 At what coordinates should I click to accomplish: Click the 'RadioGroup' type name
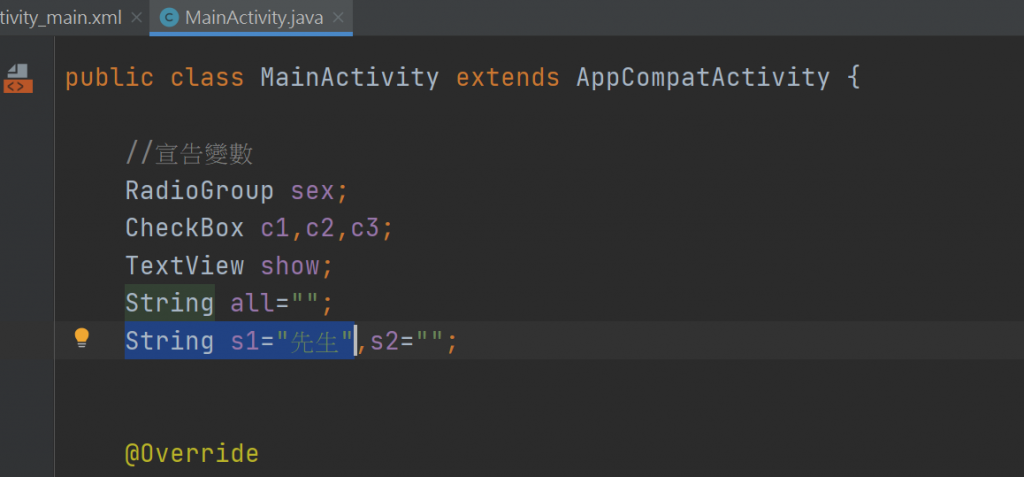tap(199, 191)
